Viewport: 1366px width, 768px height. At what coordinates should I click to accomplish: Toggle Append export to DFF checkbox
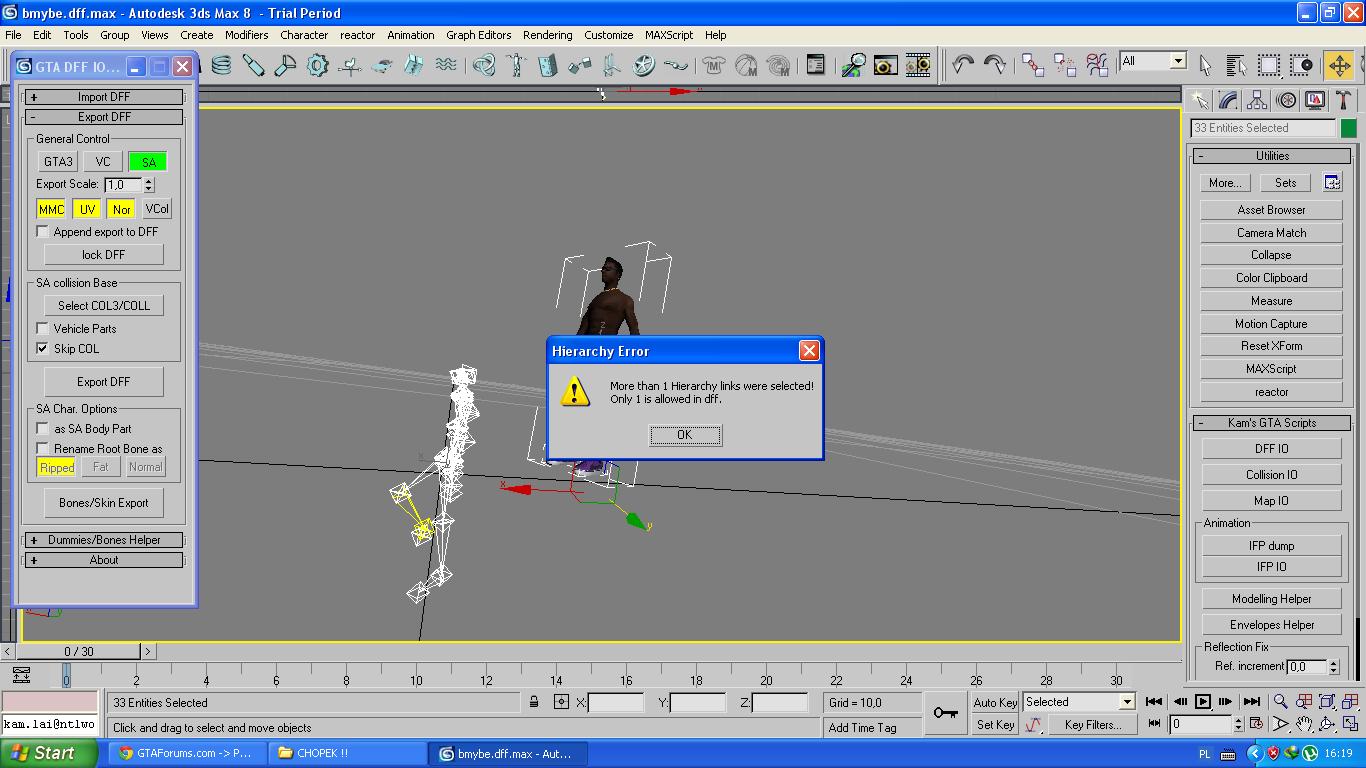click(x=43, y=232)
